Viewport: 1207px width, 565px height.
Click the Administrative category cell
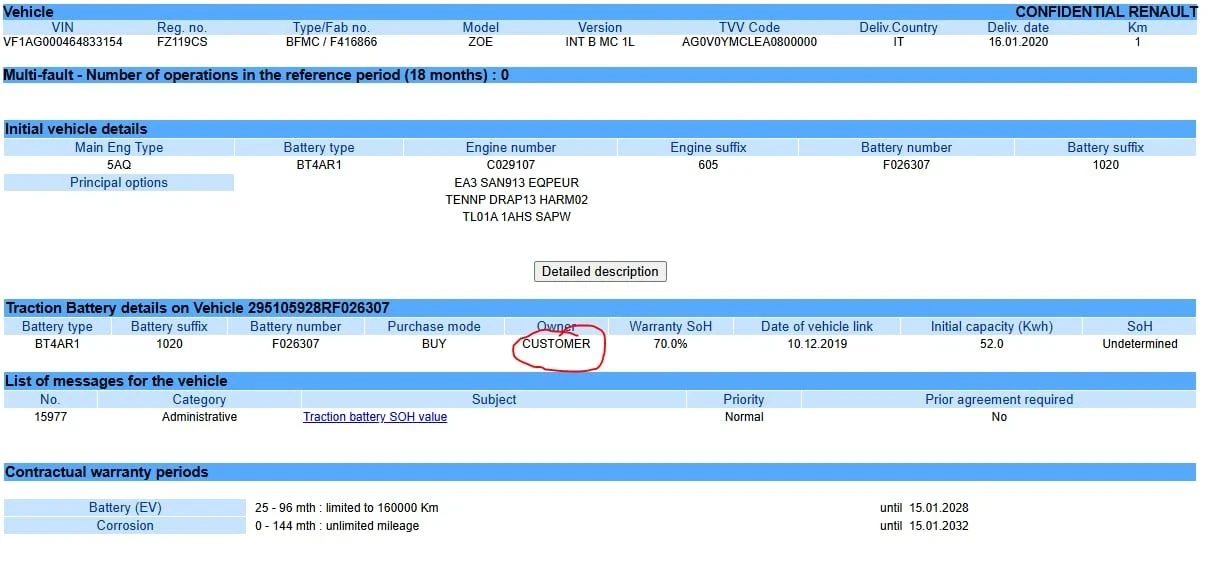point(200,417)
